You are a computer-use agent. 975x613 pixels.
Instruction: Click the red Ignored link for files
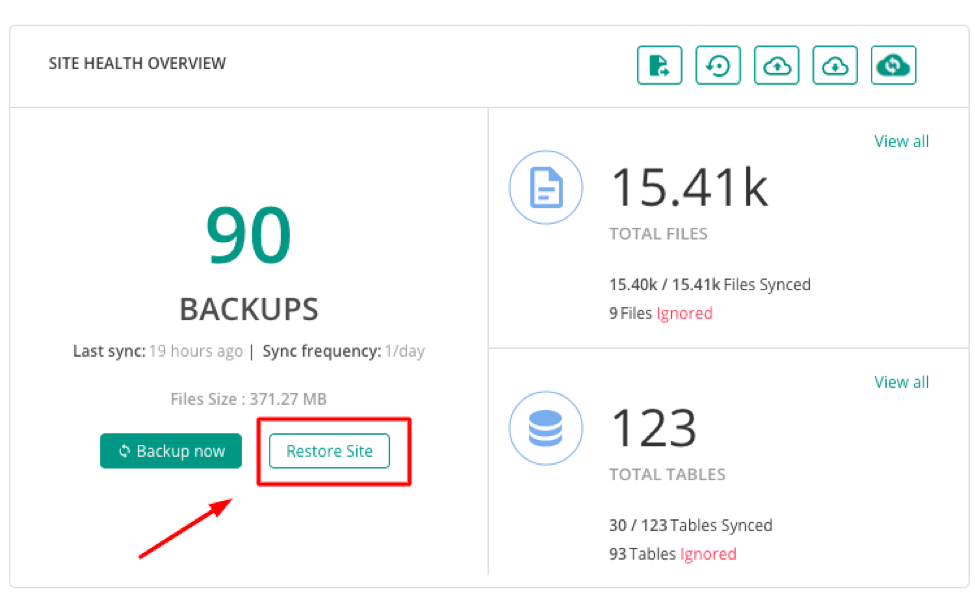(684, 313)
